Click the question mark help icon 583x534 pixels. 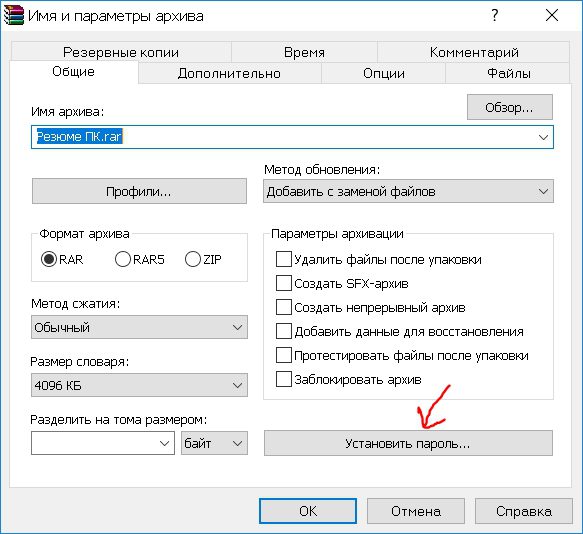point(494,16)
